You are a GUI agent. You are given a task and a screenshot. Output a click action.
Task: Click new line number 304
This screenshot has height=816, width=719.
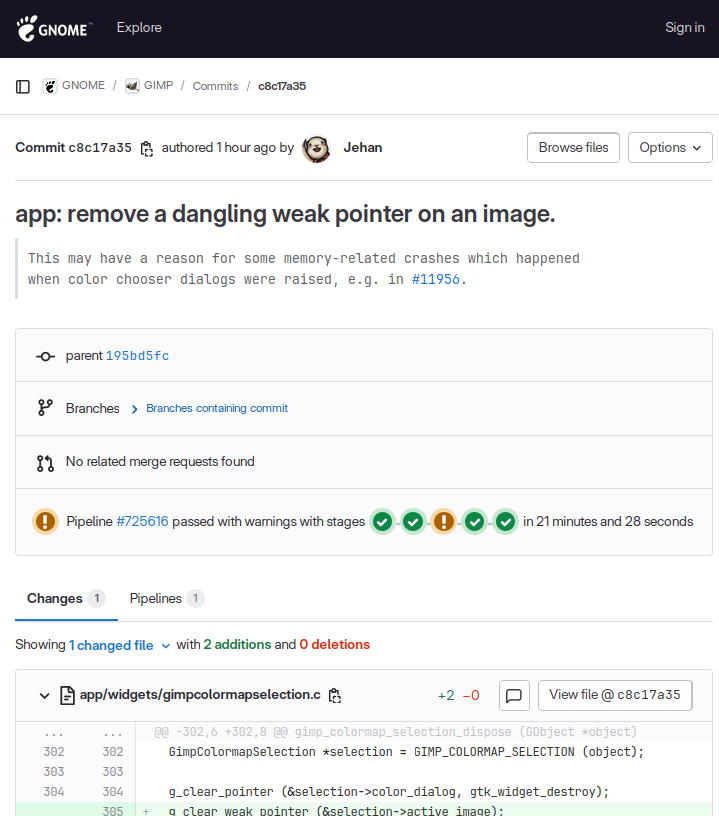(113, 792)
